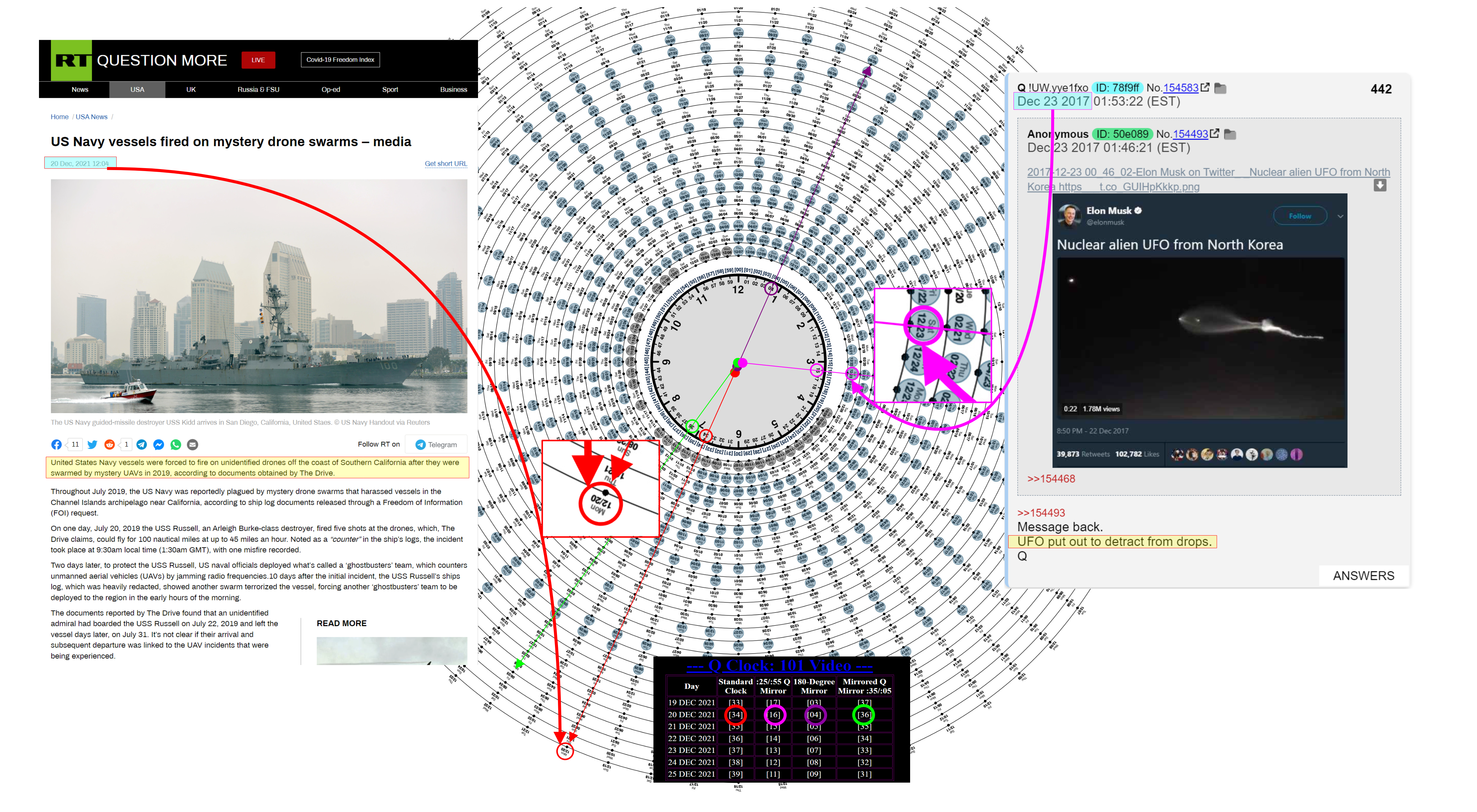Click the Mirrored Q Mirror :35/:05 header

coord(864,687)
